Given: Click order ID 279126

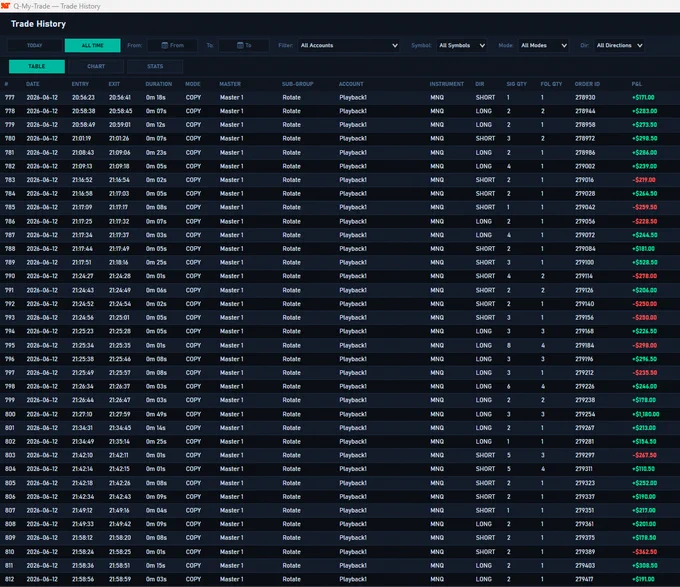Looking at the screenshot, I should point(585,290).
